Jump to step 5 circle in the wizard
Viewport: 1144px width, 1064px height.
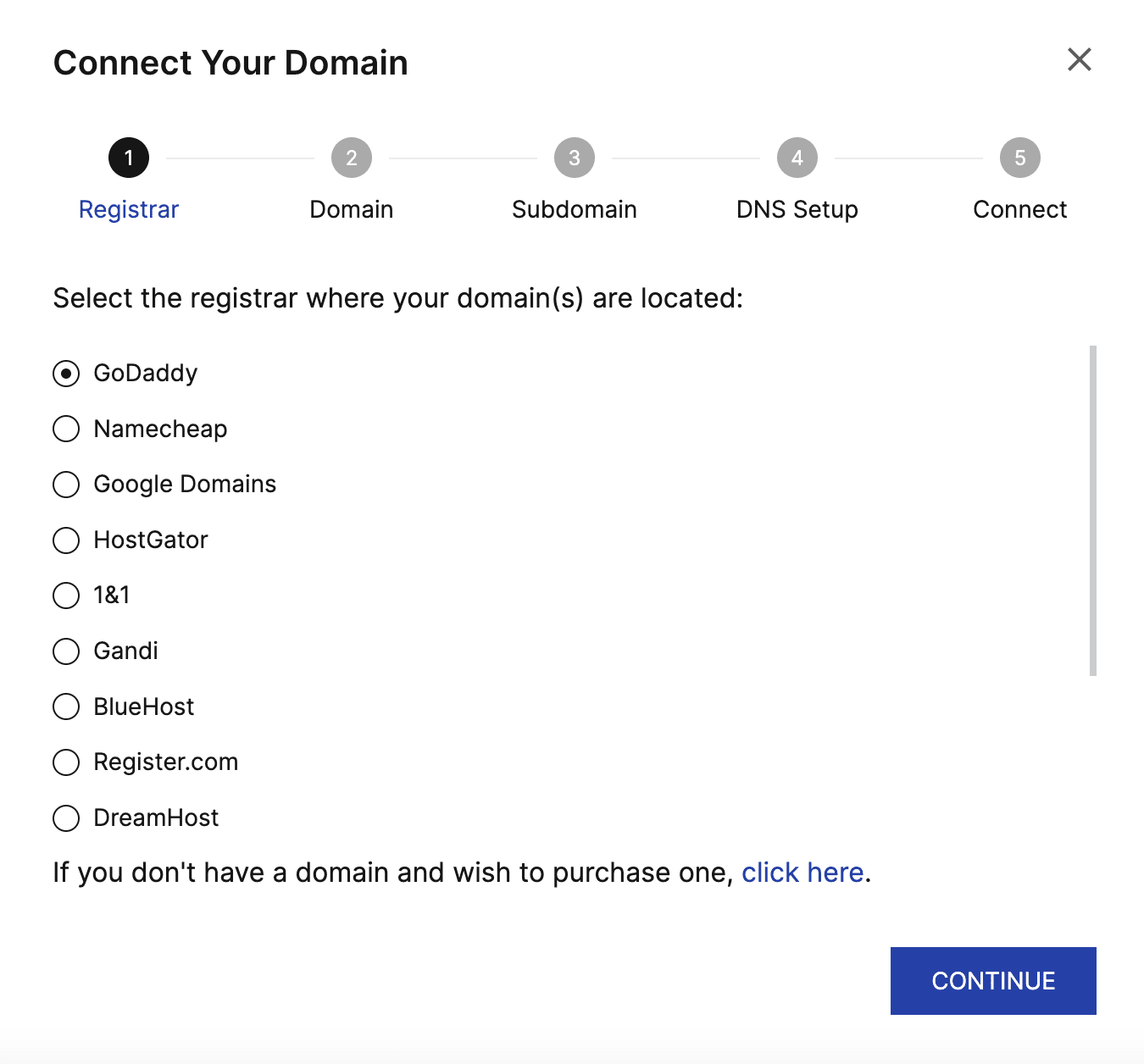click(1020, 158)
